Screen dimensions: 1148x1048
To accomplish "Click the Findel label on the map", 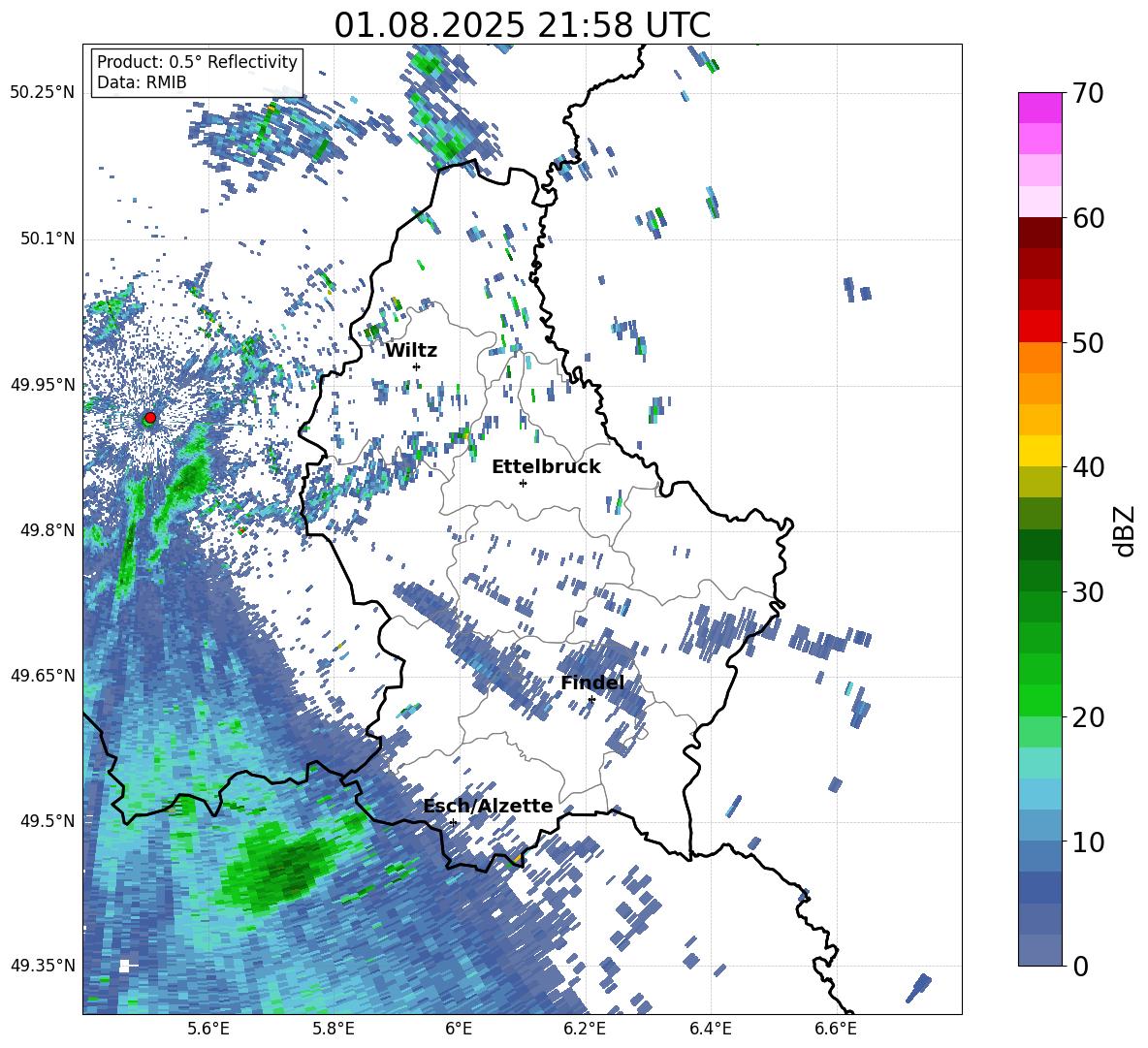I will (x=592, y=683).
